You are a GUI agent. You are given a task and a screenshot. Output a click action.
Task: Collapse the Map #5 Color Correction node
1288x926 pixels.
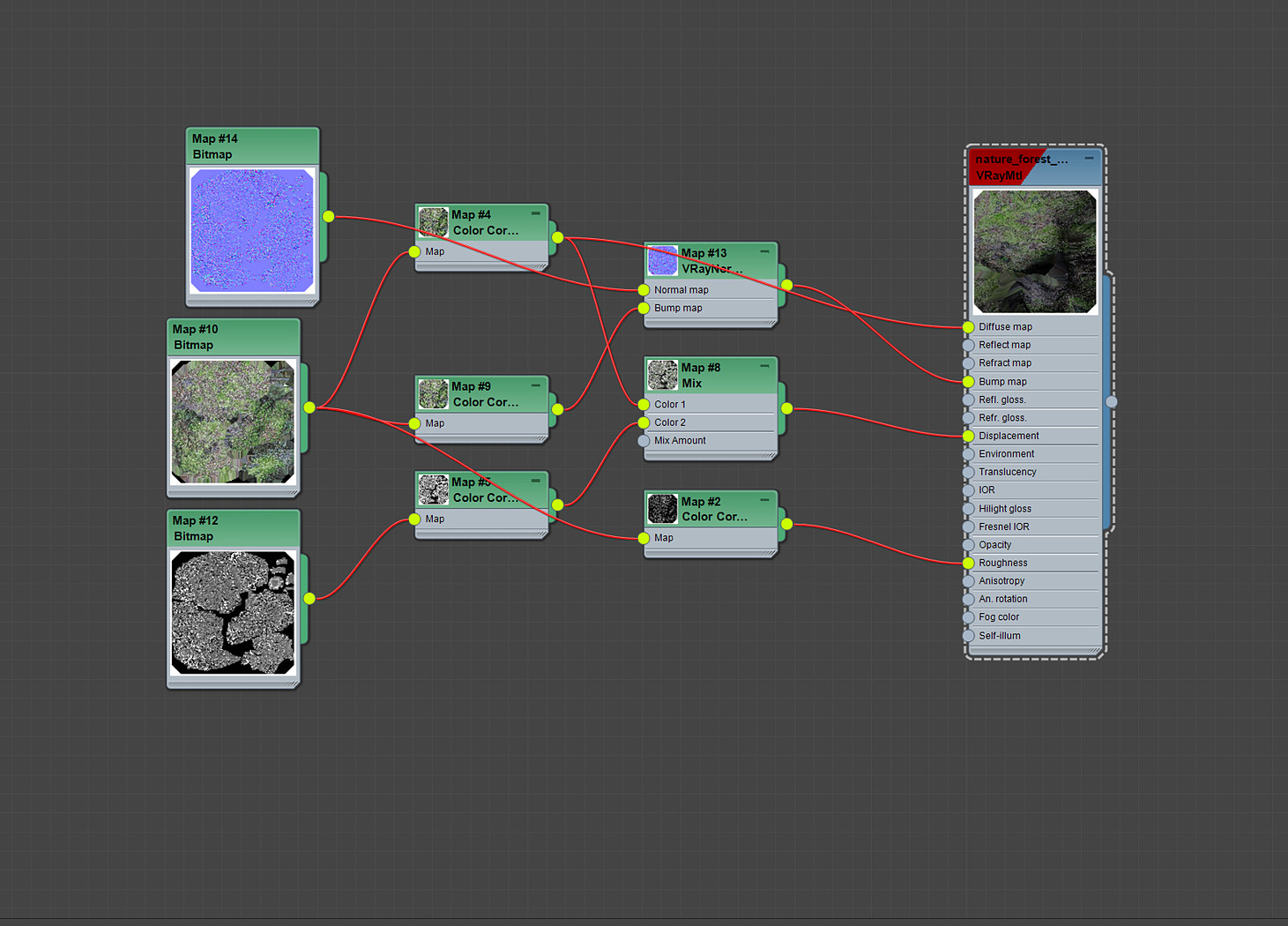click(535, 481)
